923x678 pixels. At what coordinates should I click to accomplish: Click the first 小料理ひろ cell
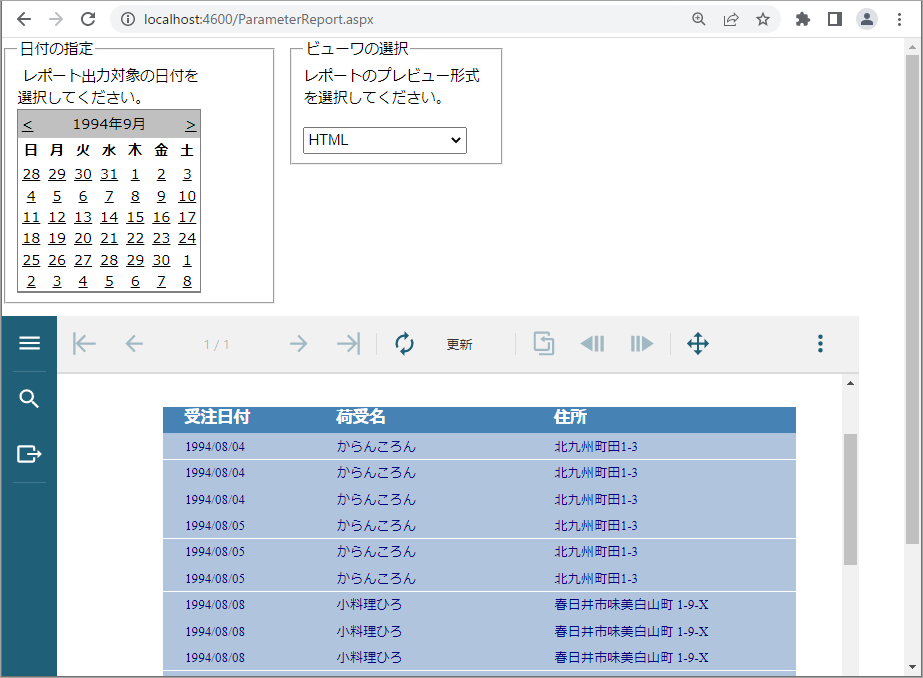pos(369,605)
